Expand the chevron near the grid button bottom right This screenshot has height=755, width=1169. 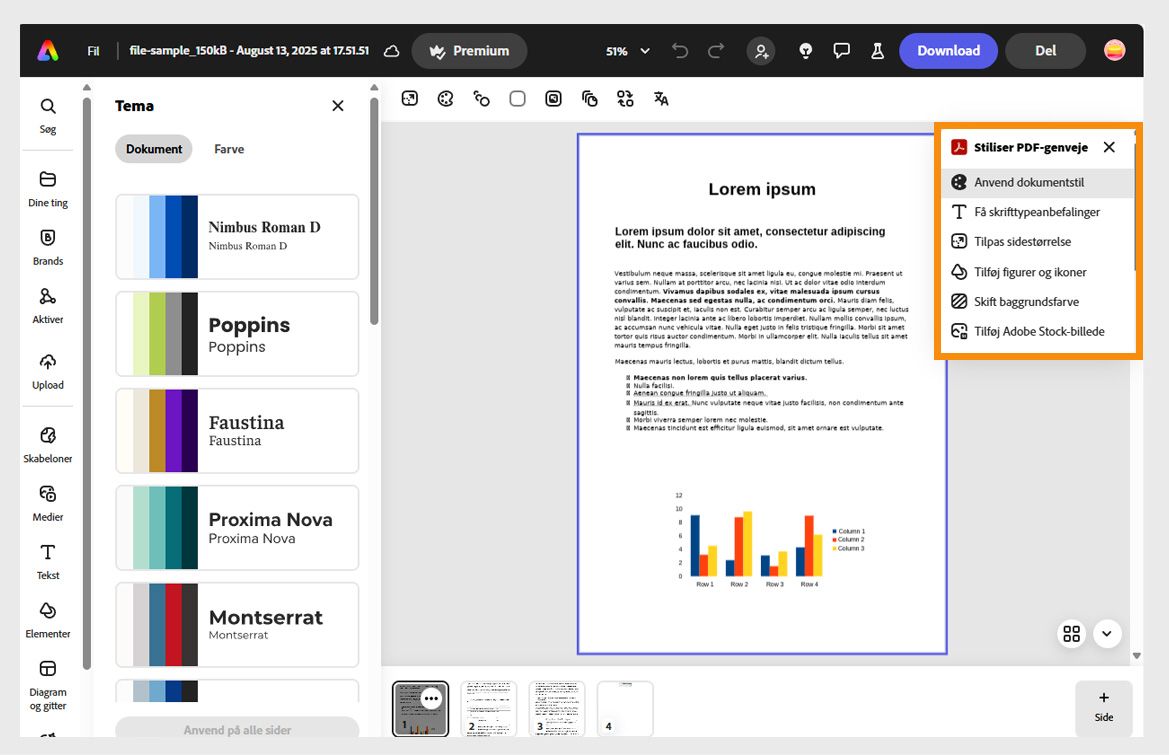point(1107,633)
